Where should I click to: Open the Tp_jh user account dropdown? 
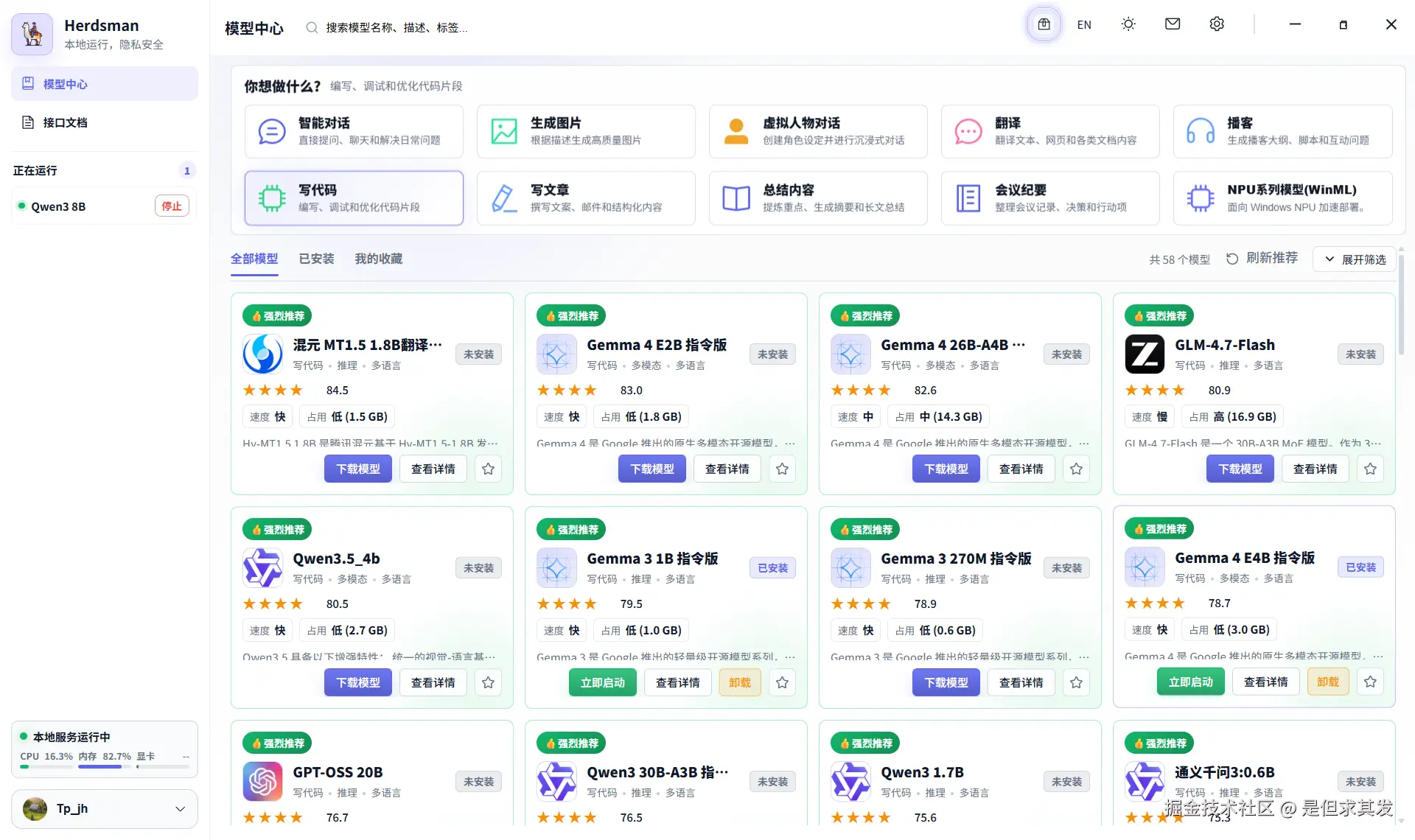105,808
